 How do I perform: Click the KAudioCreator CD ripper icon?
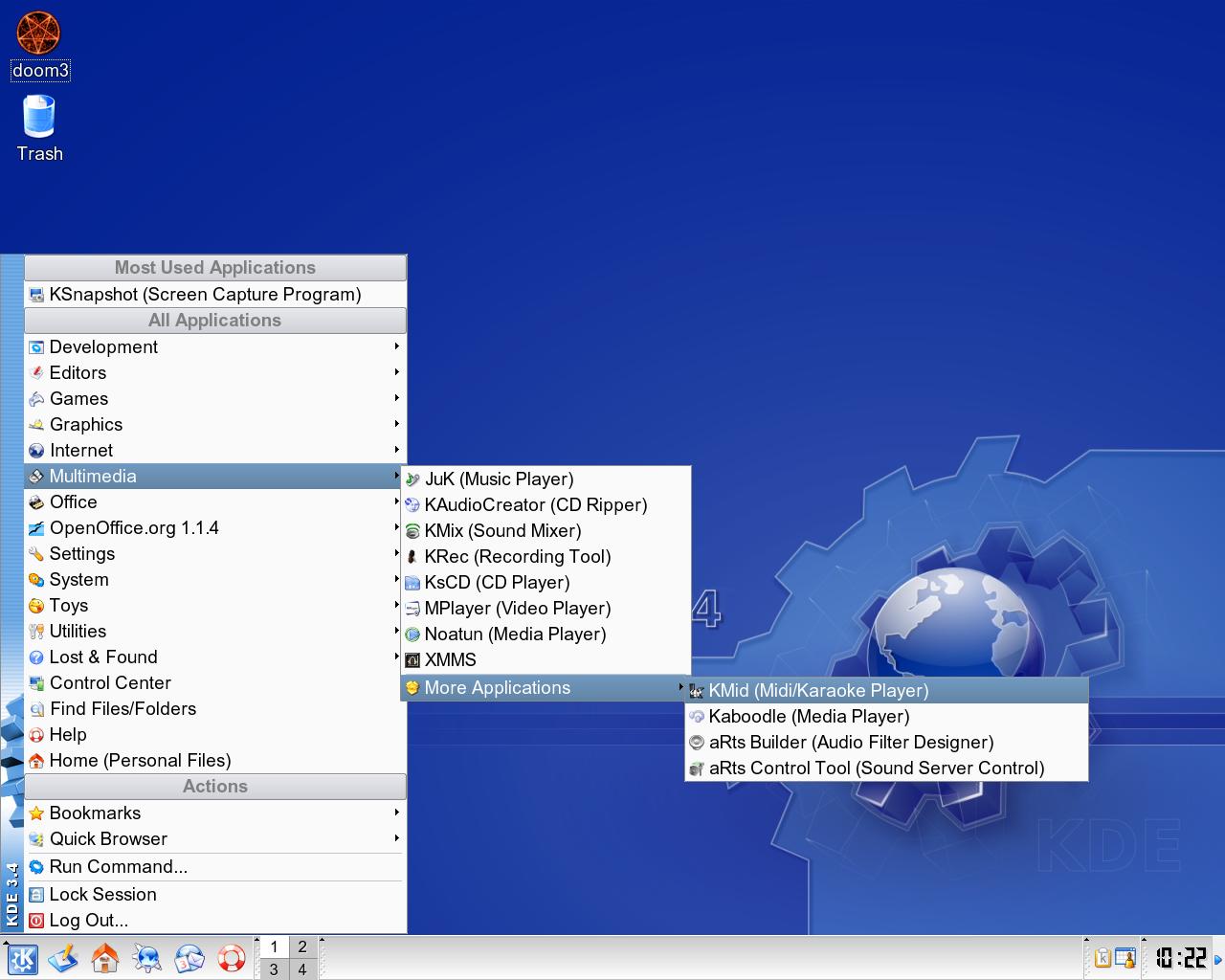[412, 505]
